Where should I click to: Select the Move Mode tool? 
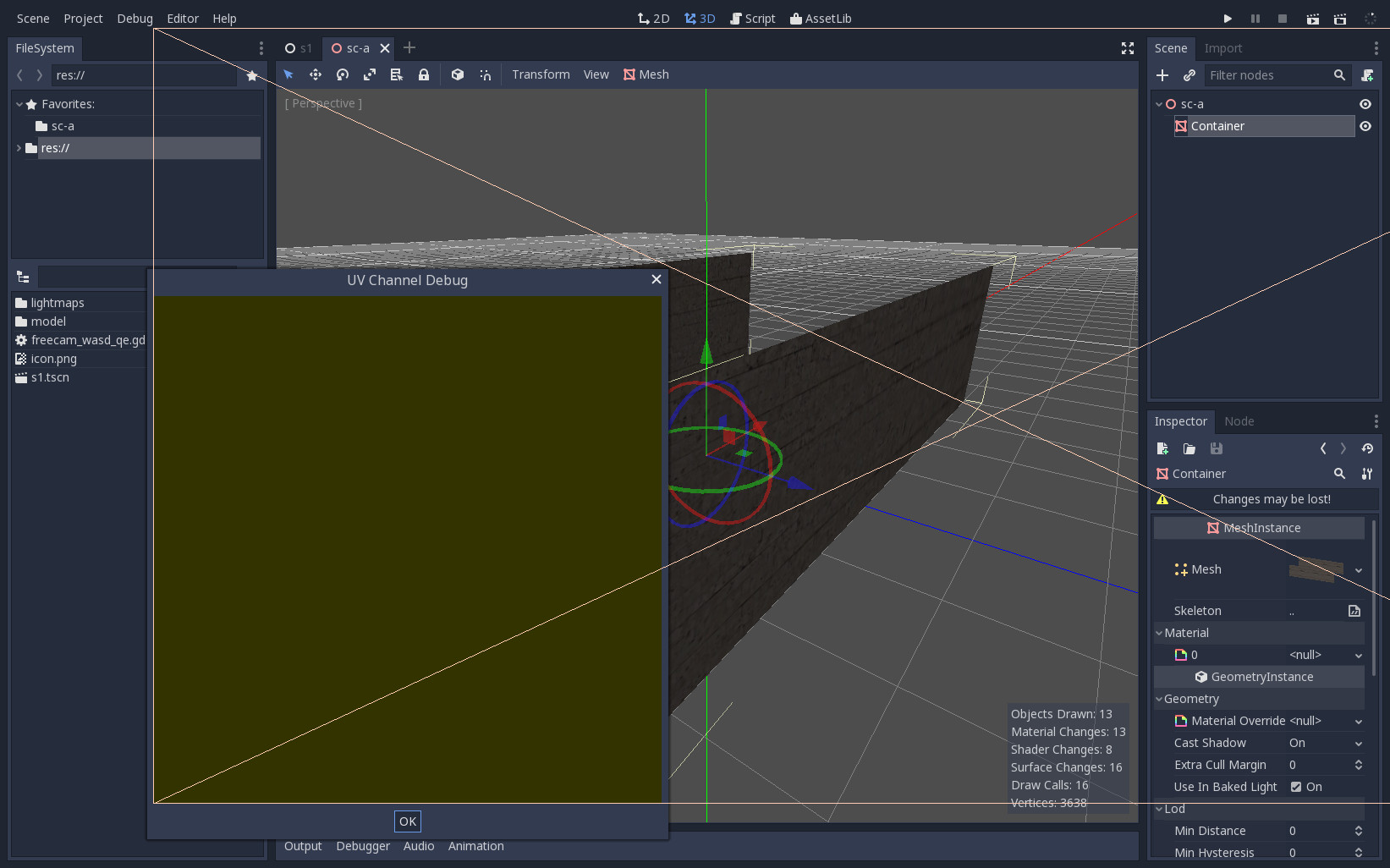point(316,74)
